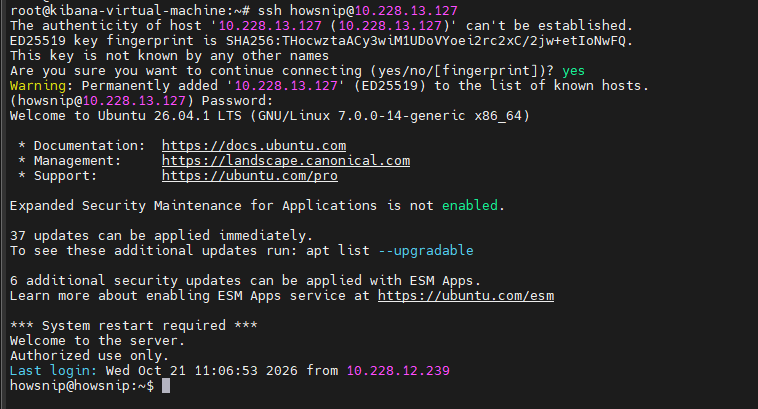Open the landscape.canonical.com management link
The height and width of the screenshot is (409, 758).
(x=286, y=161)
